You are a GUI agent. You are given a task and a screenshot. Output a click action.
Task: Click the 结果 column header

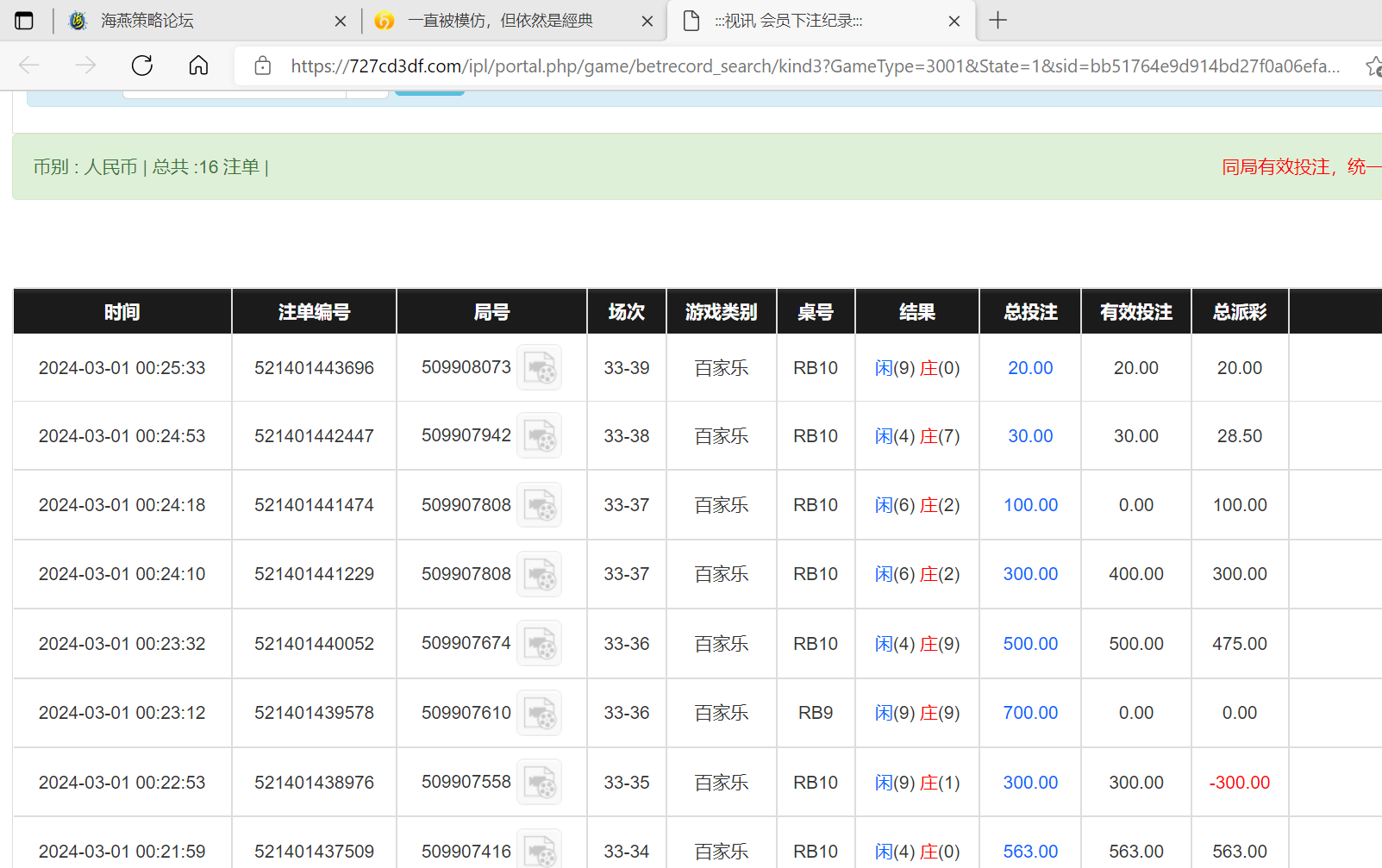[x=917, y=312]
